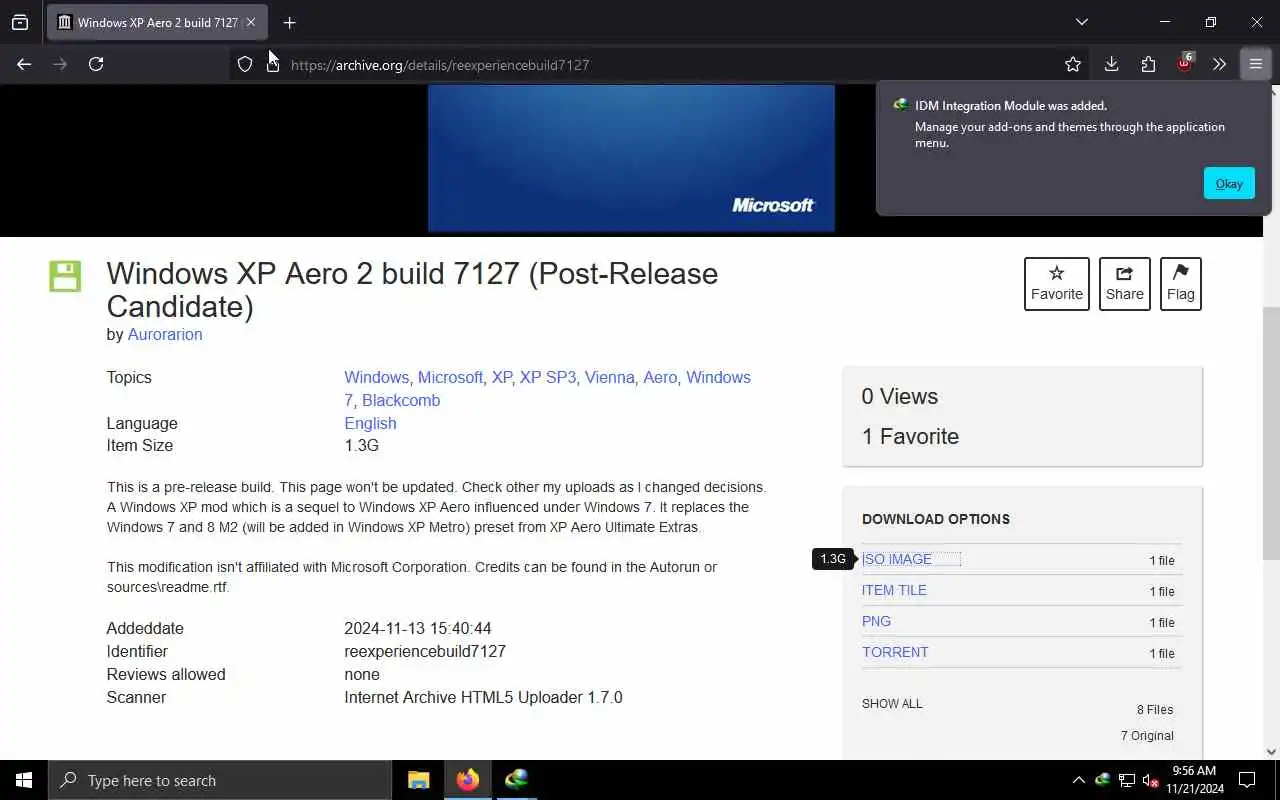Open uploader Aurorarion profile link

point(165,334)
